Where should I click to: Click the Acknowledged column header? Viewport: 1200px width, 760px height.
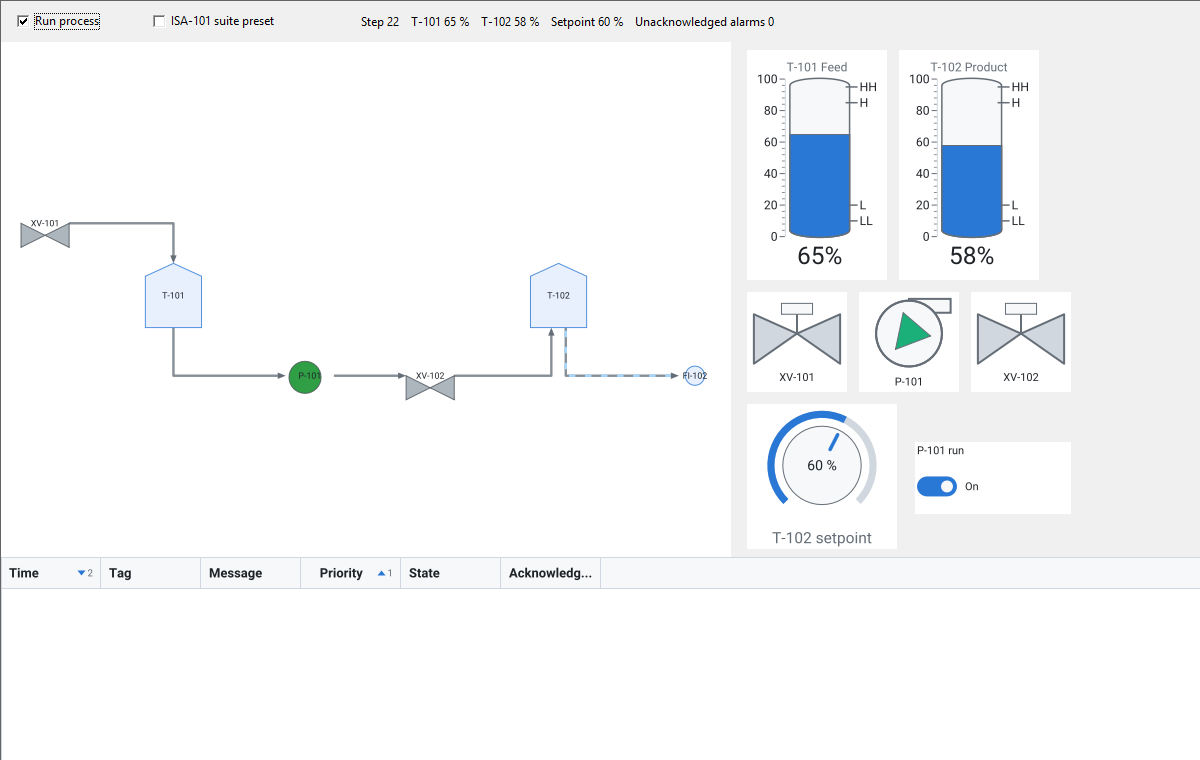tap(551, 573)
